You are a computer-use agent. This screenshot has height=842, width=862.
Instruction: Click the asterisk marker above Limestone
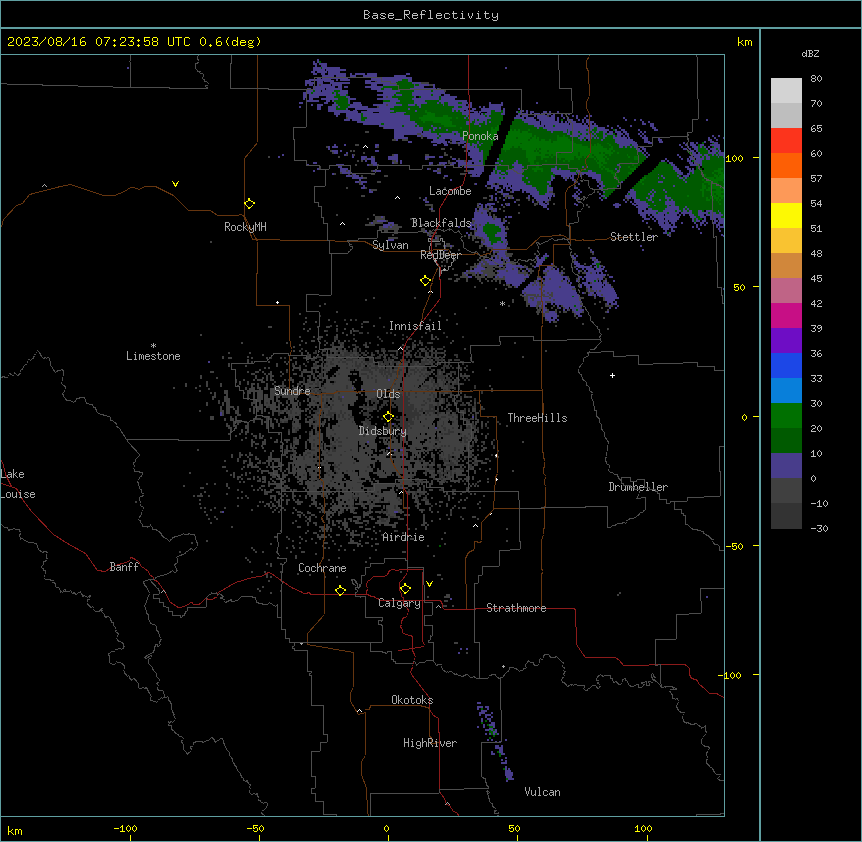(153, 346)
